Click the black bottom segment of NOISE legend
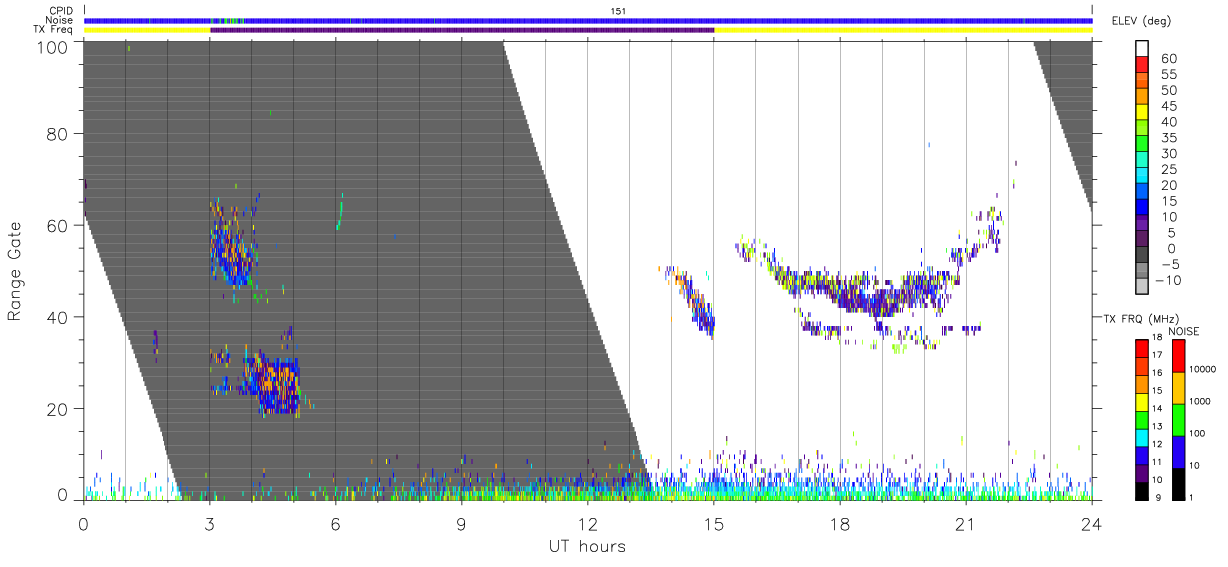 click(x=1179, y=483)
